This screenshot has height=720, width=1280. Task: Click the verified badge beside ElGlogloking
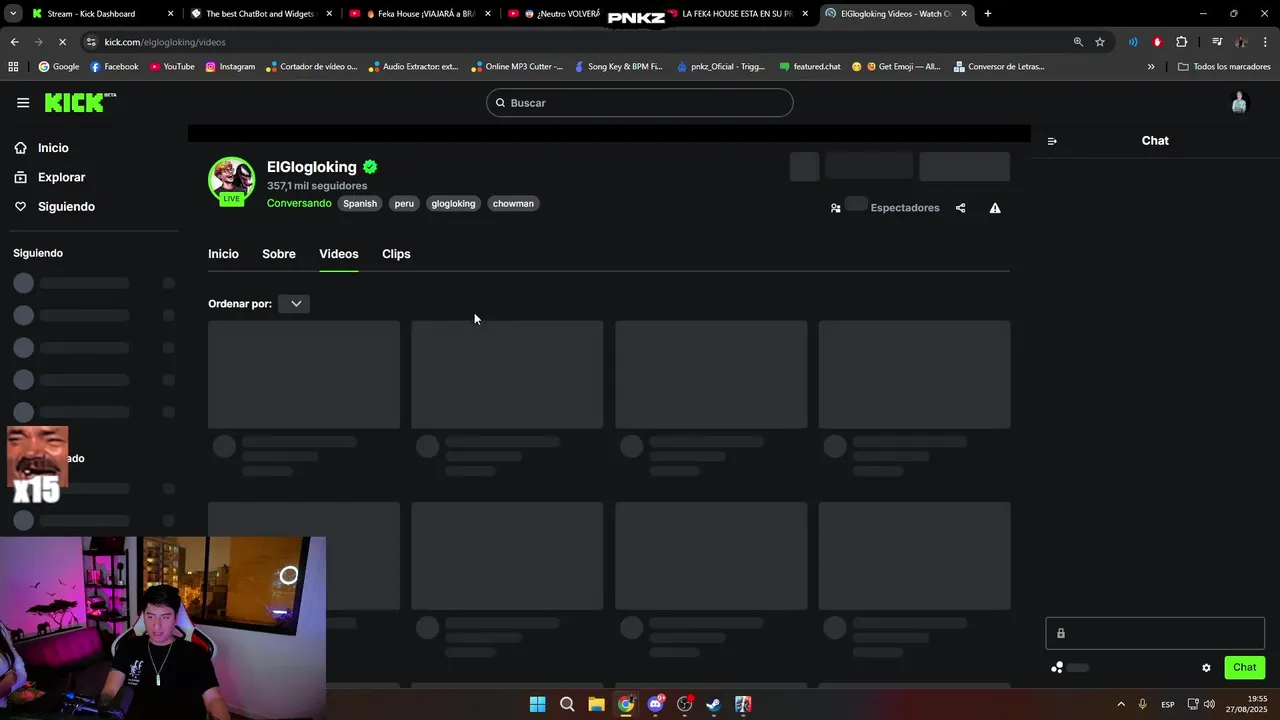(x=370, y=167)
